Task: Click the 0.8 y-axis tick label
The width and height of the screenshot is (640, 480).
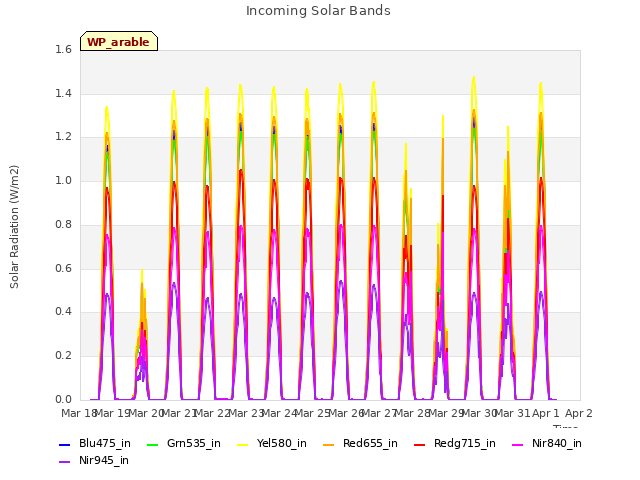Action: tap(63, 224)
